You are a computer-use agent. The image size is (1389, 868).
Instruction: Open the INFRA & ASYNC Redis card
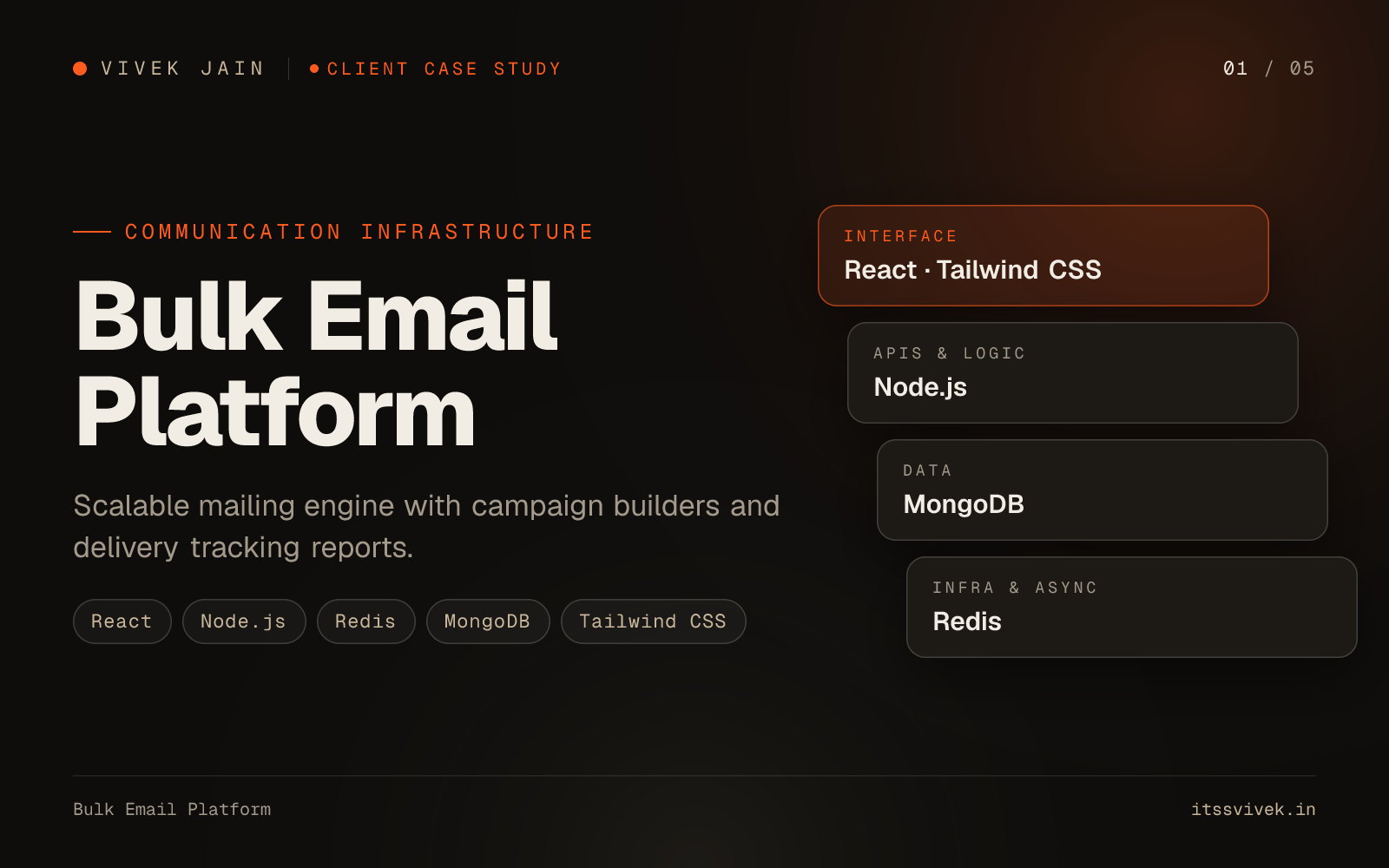click(1132, 607)
